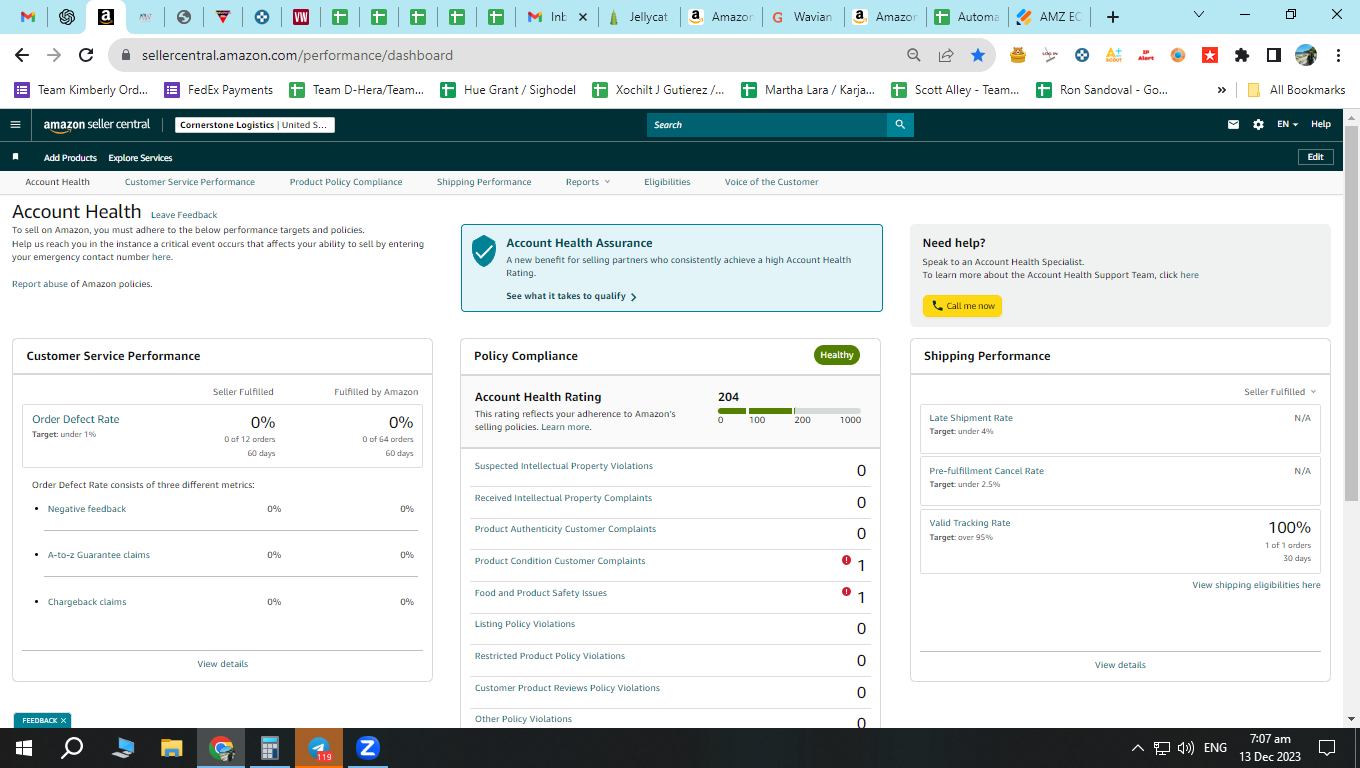1360x768 pixels.
Task: Open Suspected Intellectual Property Violations
Action: 563,466
